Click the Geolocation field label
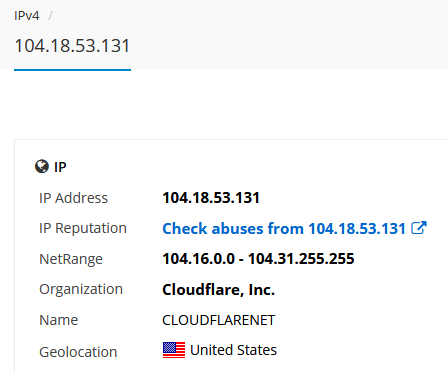 pos(78,352)
